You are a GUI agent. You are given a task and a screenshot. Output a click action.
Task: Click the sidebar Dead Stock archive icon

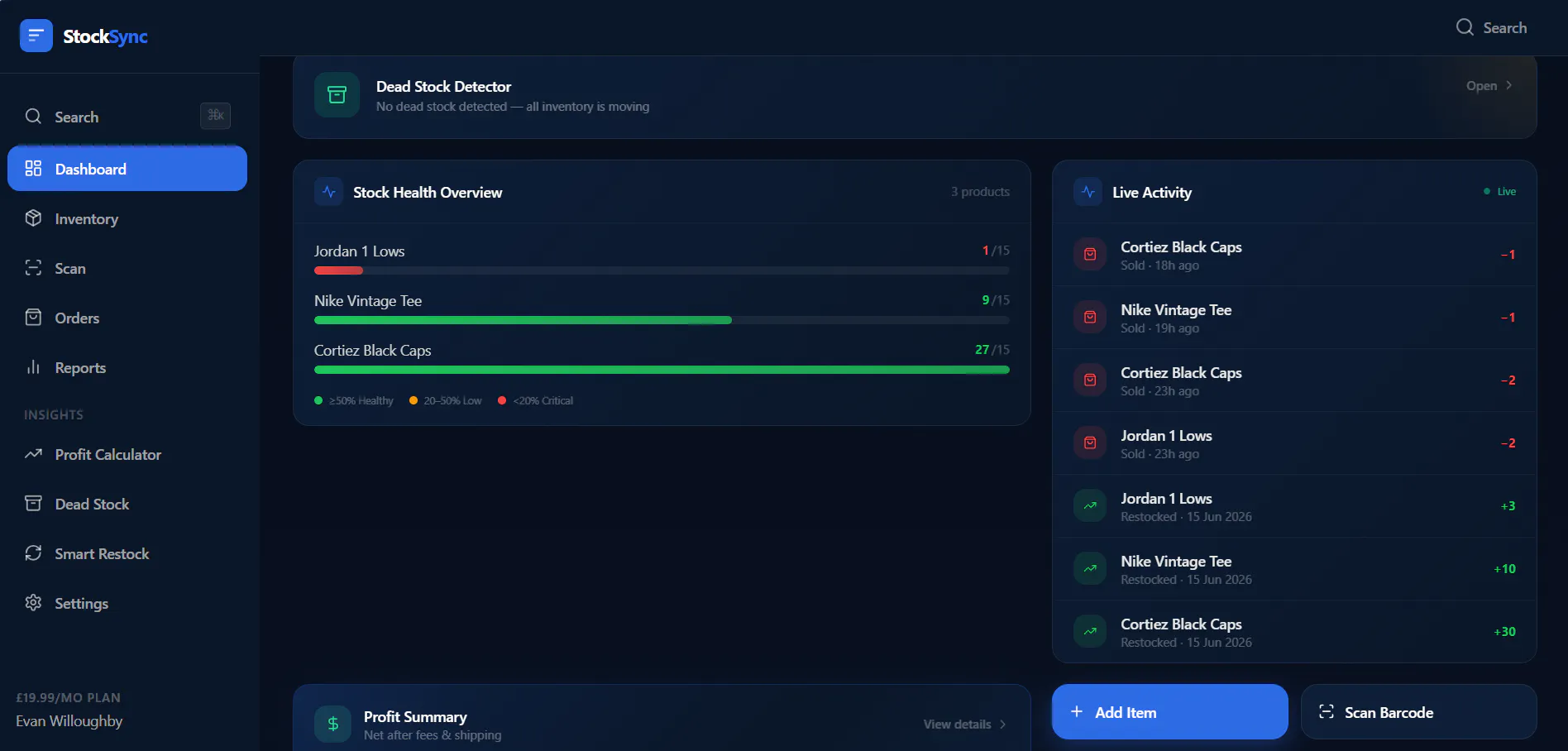pyautogui.click(x=33, y=504)
